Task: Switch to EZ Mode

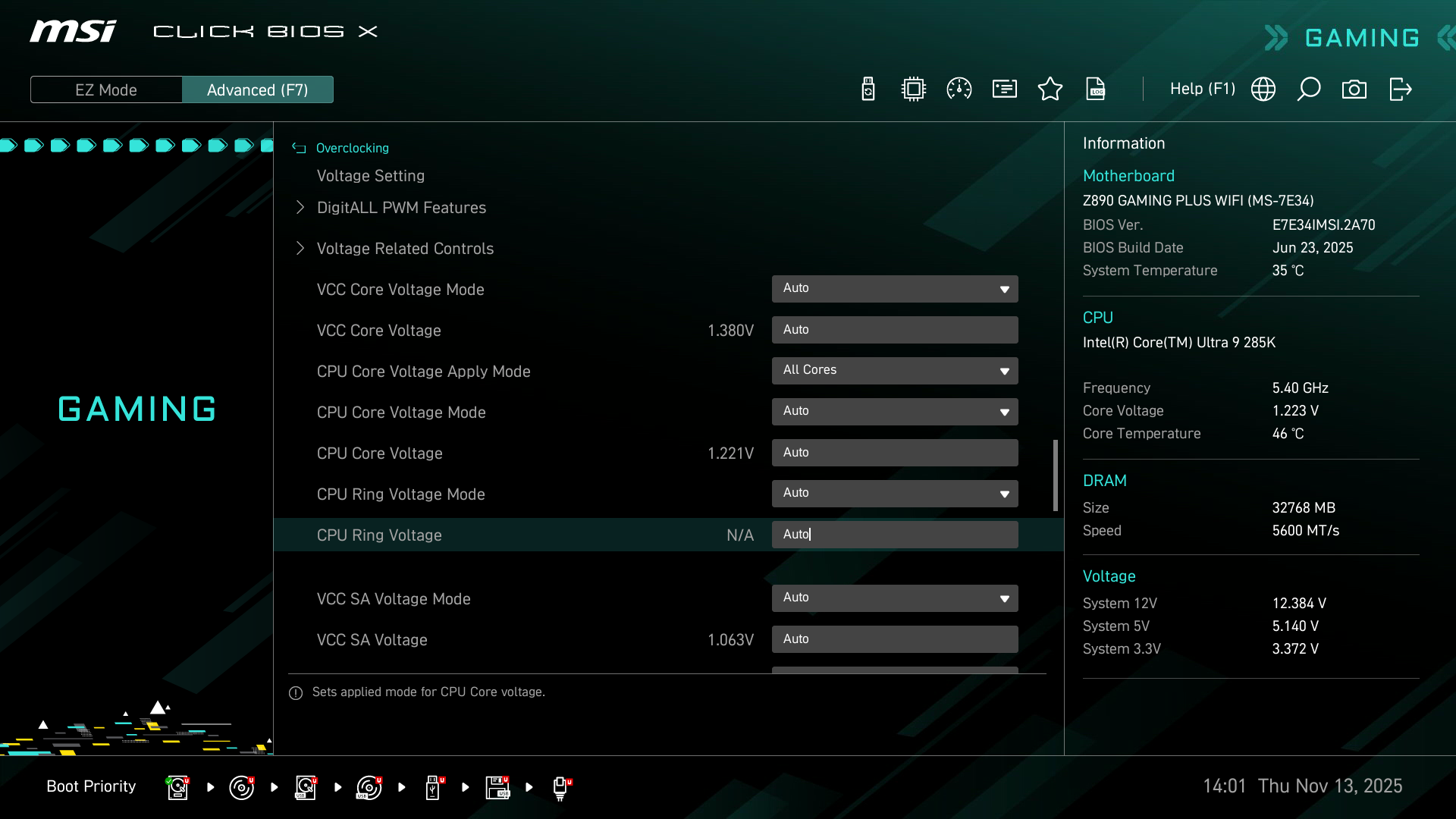Action: (x=106, y=89)
